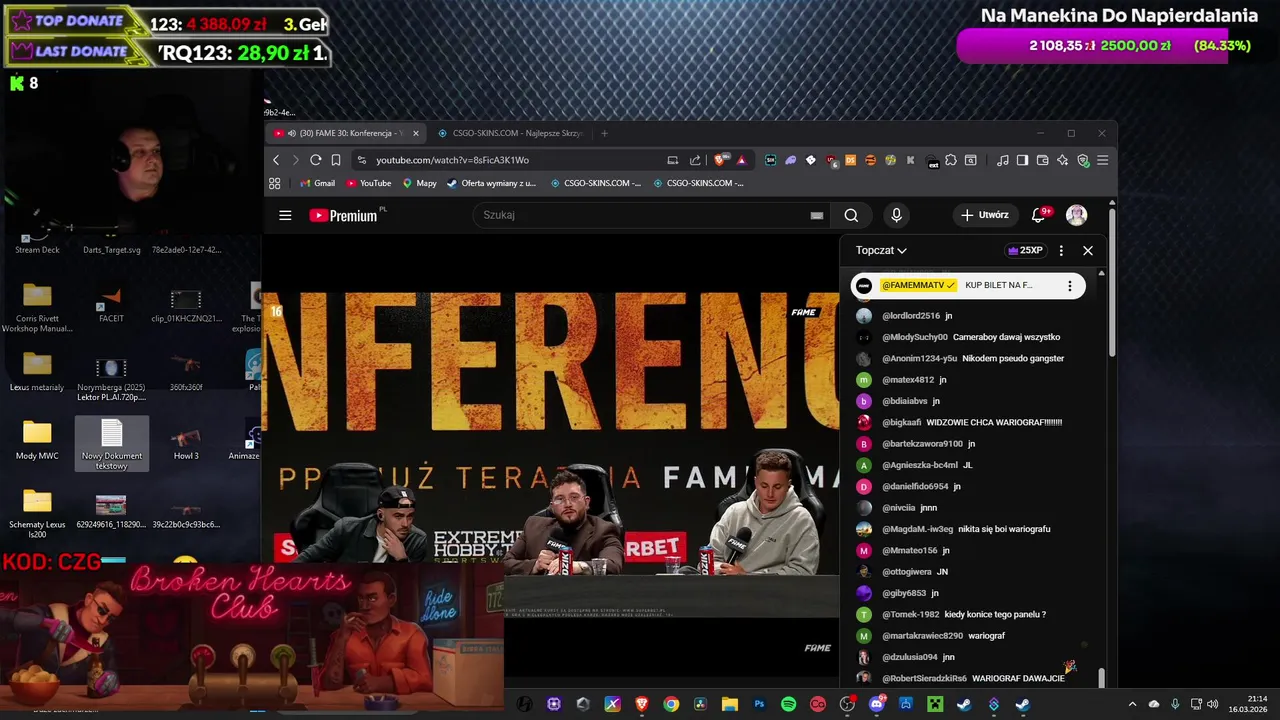1280x720 pixels.
Task: Click chat message 'WIDZOWIE CHCA WARIOGRAF'
Action: (x=994, y=423)
